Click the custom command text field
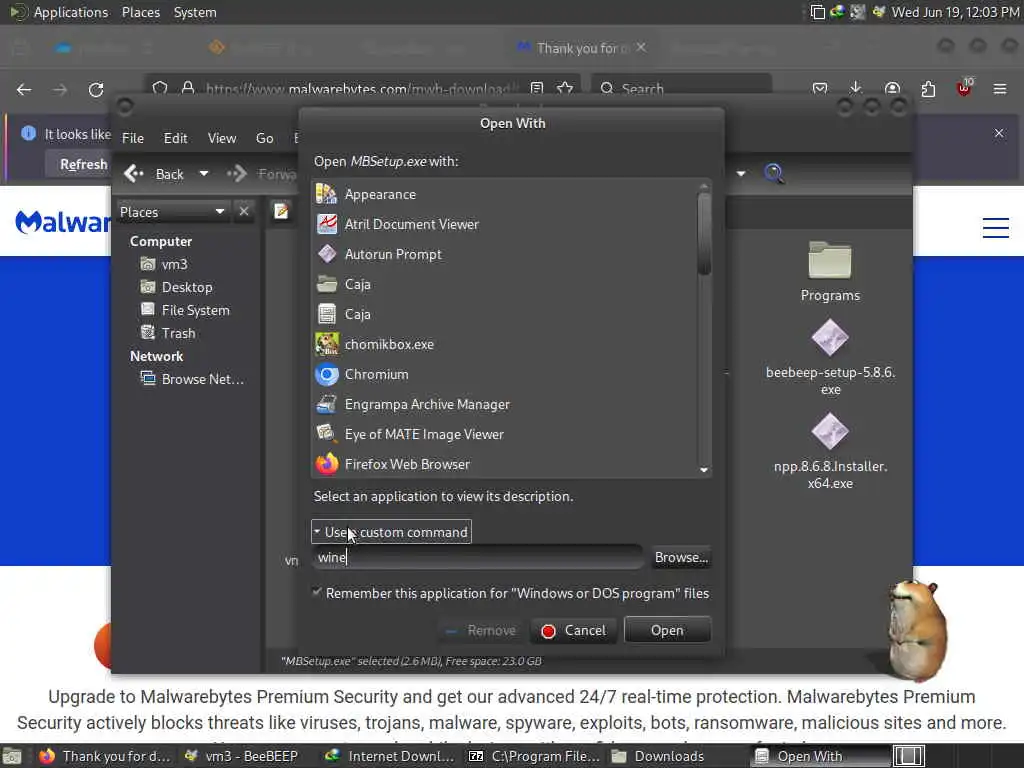 (x=477, y=557)
